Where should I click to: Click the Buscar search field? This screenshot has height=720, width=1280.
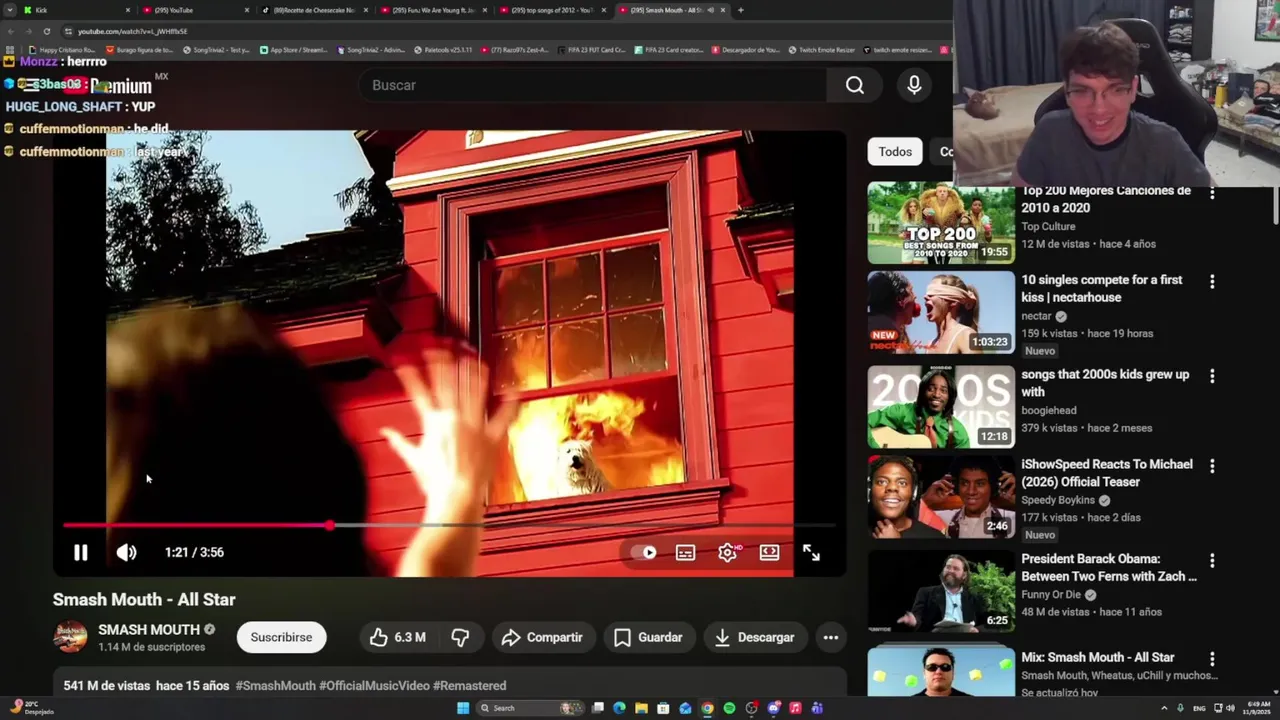point(593,85)
